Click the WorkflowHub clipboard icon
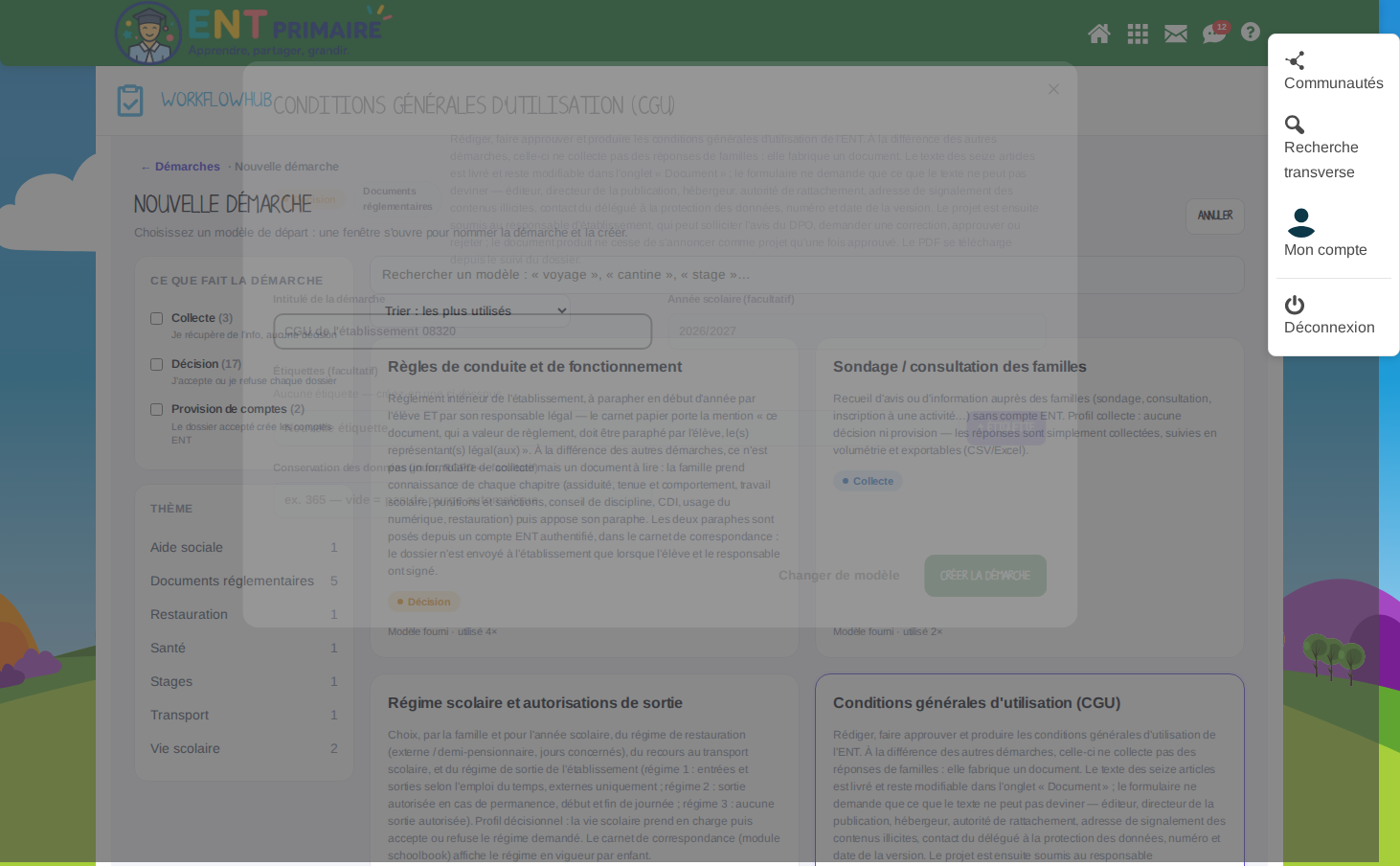 [x=130, y=101]
